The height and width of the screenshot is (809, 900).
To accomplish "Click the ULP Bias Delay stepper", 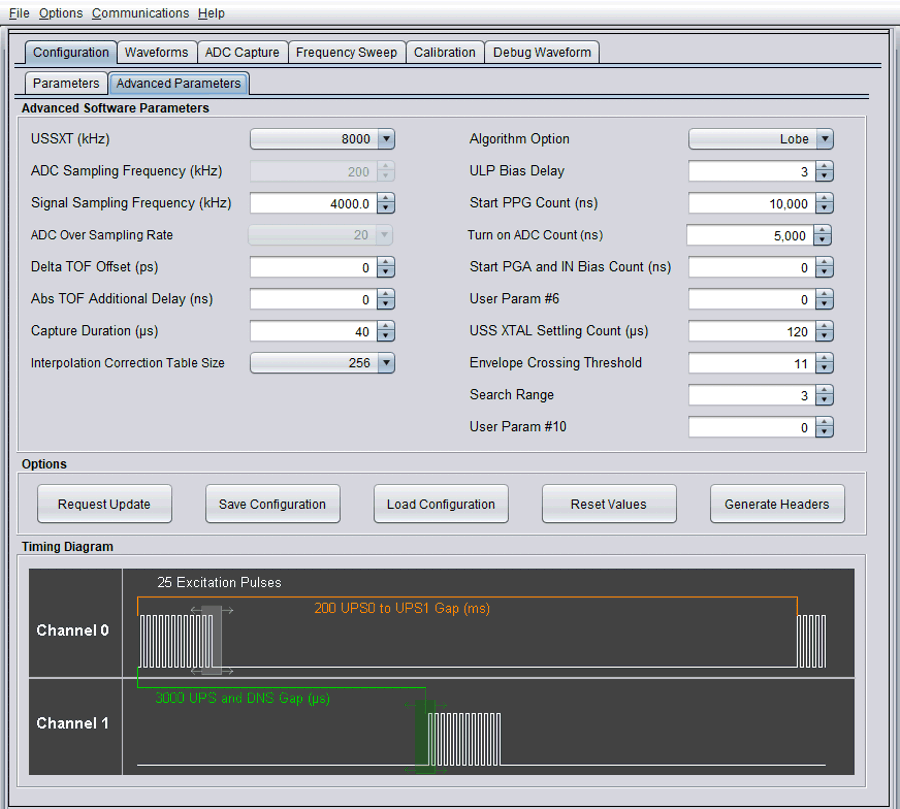I will 824,172.
